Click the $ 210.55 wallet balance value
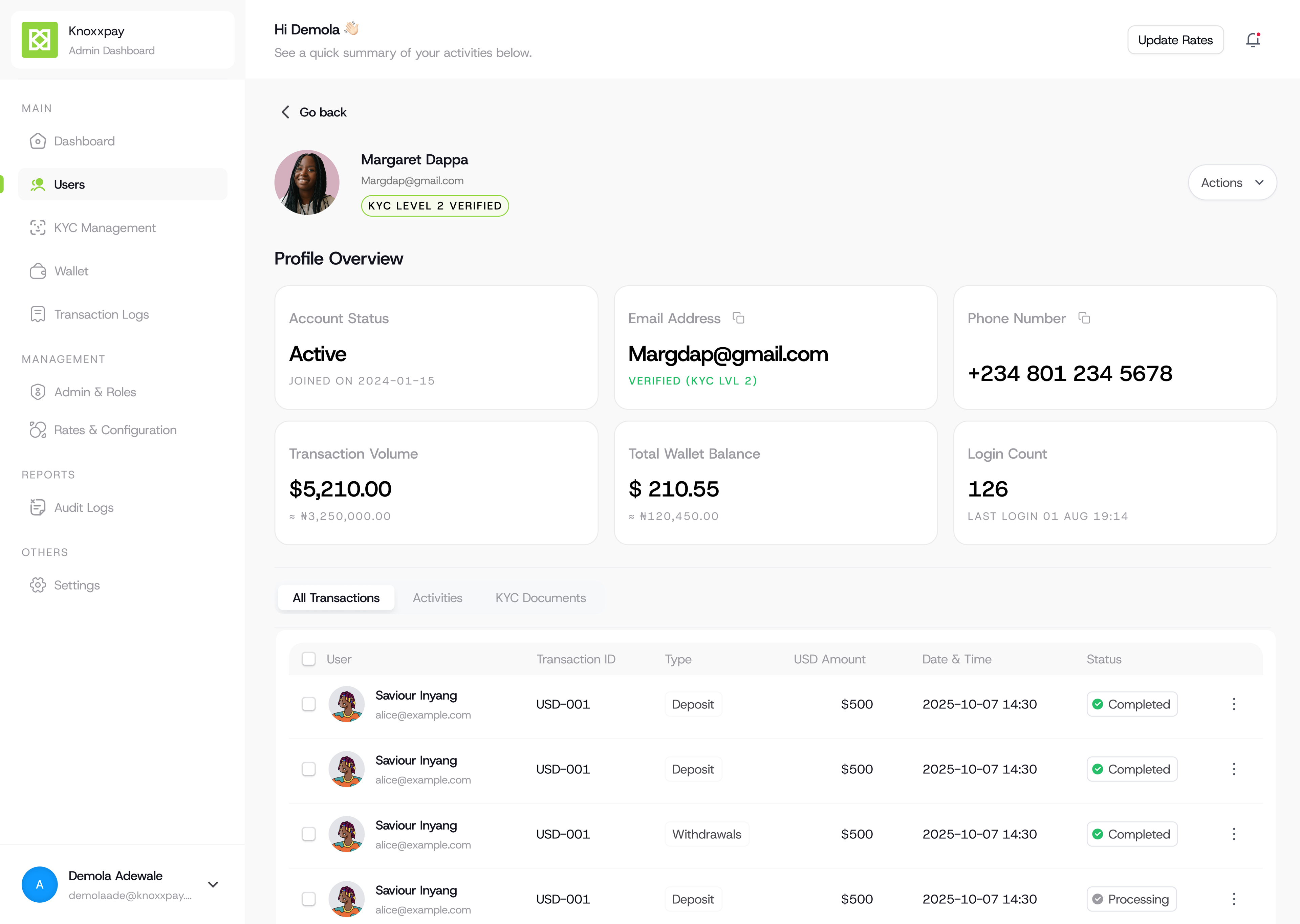This screenshot has width=1300, height=924. [x=674, y=489]
